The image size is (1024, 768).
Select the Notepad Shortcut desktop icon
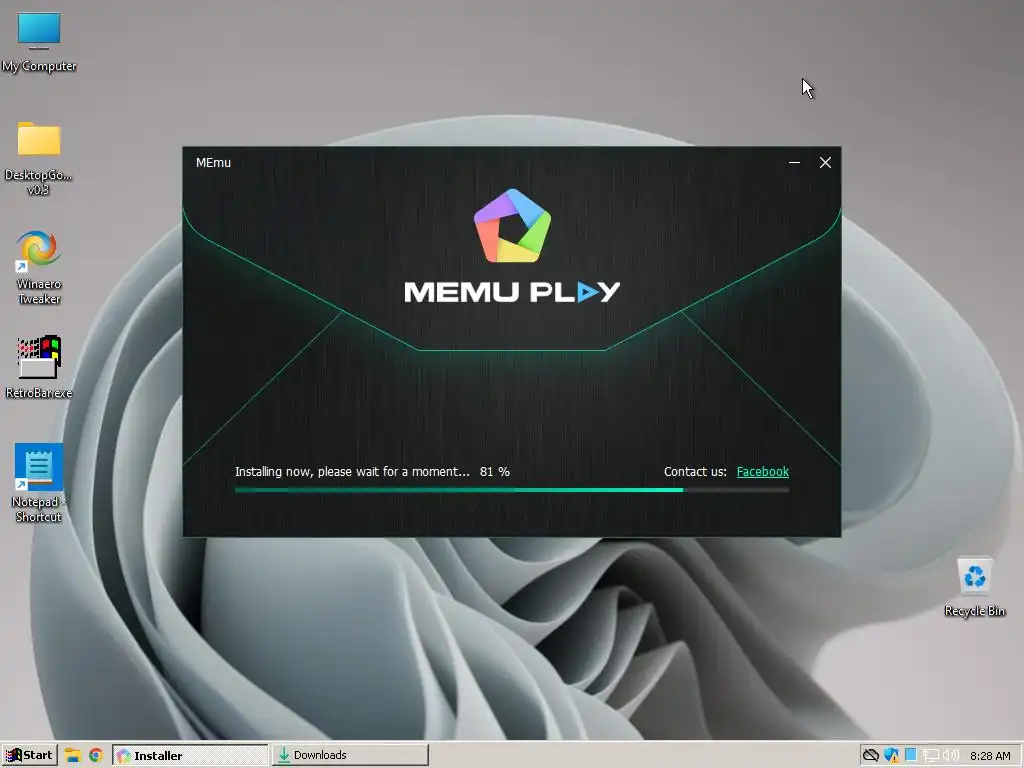pos(39,483)
